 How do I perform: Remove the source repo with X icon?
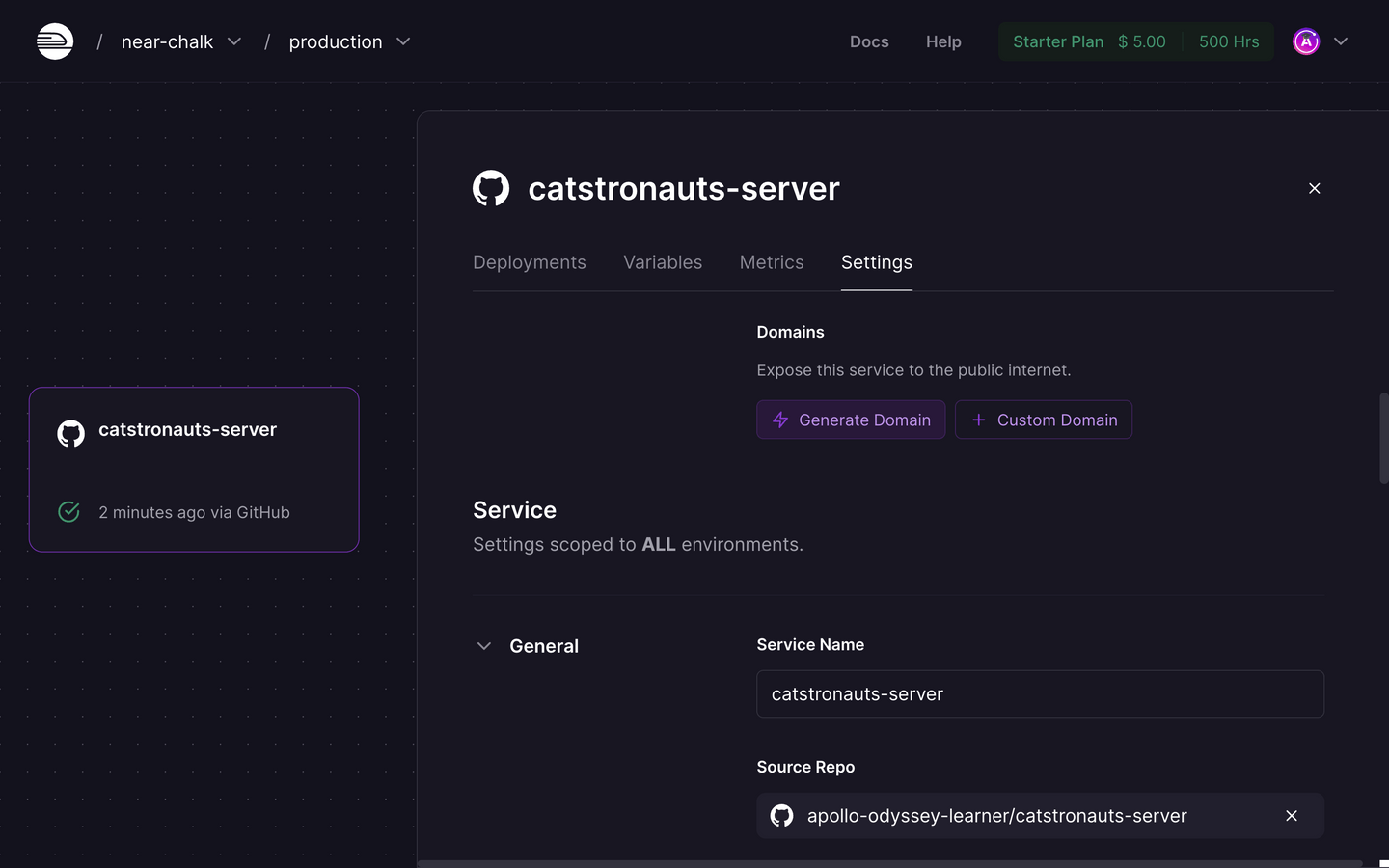click(1291, 816)
